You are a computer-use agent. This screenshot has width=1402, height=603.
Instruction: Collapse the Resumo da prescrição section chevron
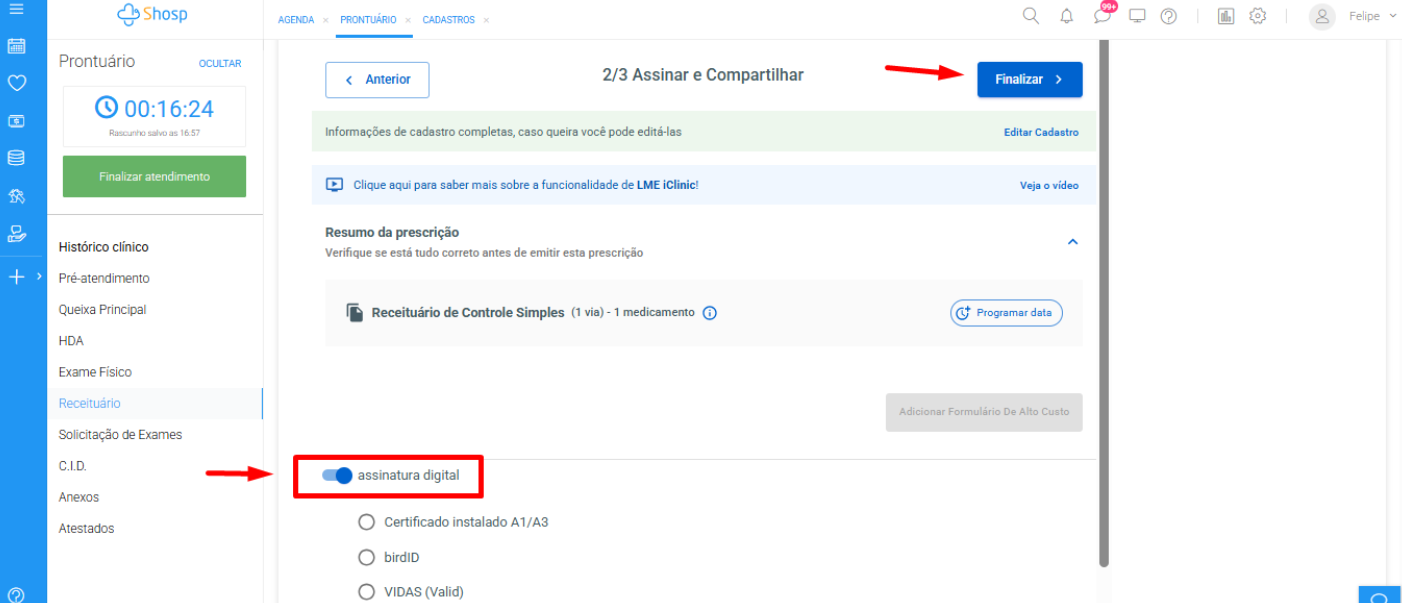click(x=1072, y=242)
